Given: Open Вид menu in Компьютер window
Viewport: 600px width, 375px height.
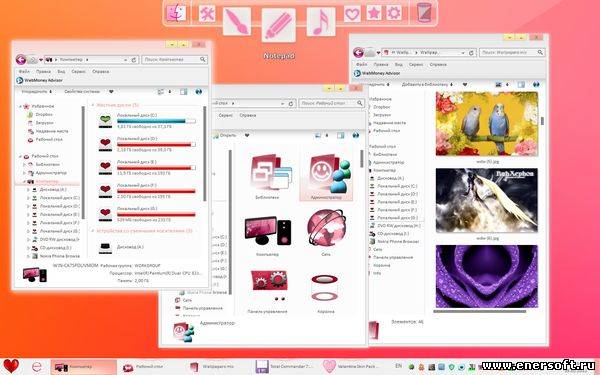Looking at the screenshot, I should [x=61, y=72].
